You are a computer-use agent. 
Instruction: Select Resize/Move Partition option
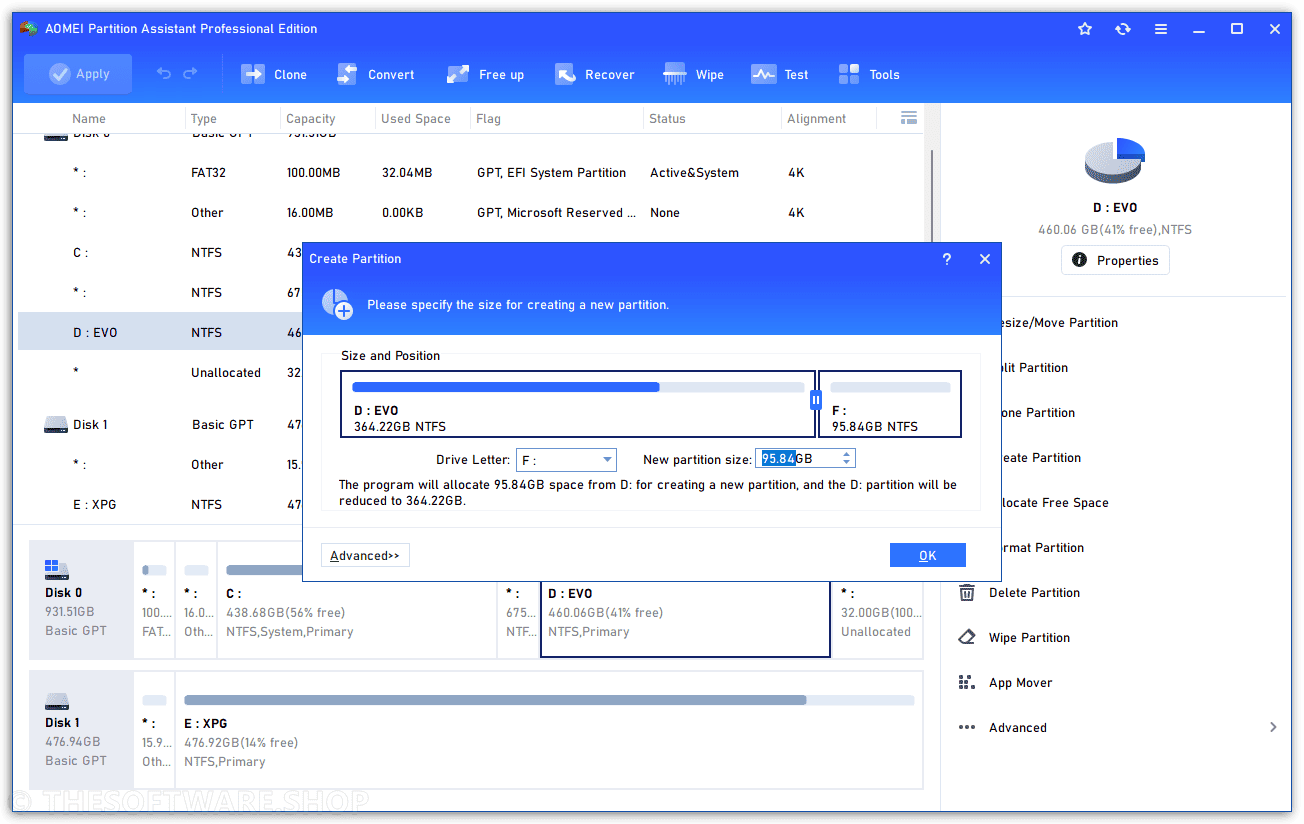point(1060,323)
